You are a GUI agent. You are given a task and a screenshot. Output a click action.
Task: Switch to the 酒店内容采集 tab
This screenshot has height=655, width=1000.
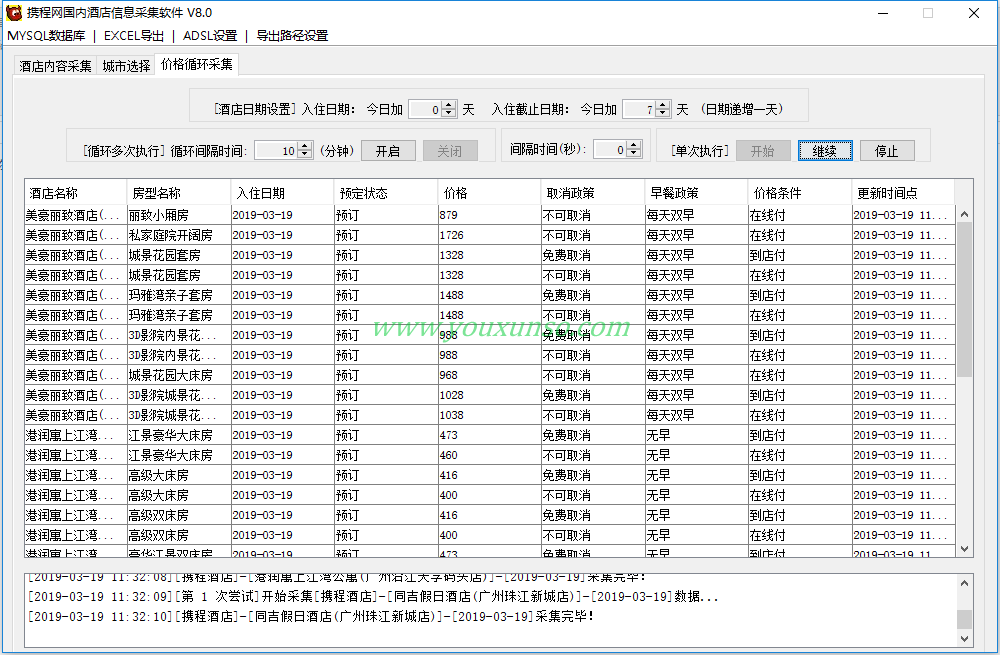pos(55,66)
